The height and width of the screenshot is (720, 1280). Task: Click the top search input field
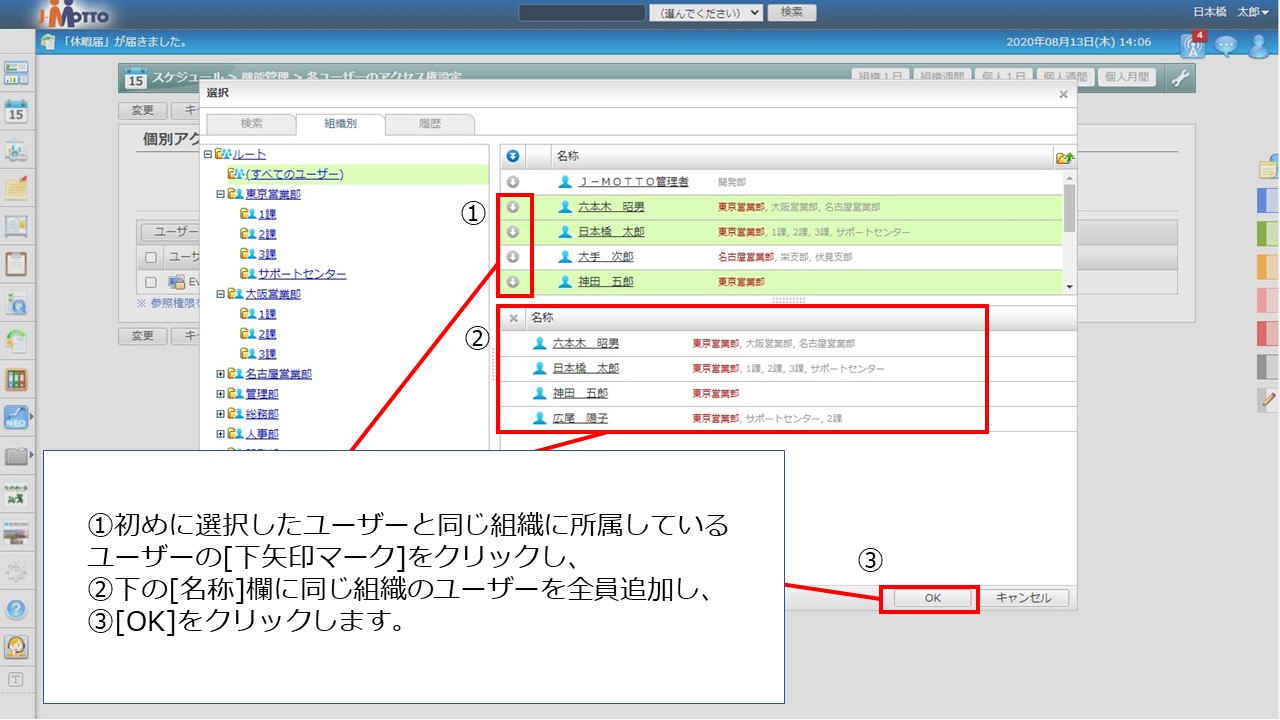coord(582,12)
